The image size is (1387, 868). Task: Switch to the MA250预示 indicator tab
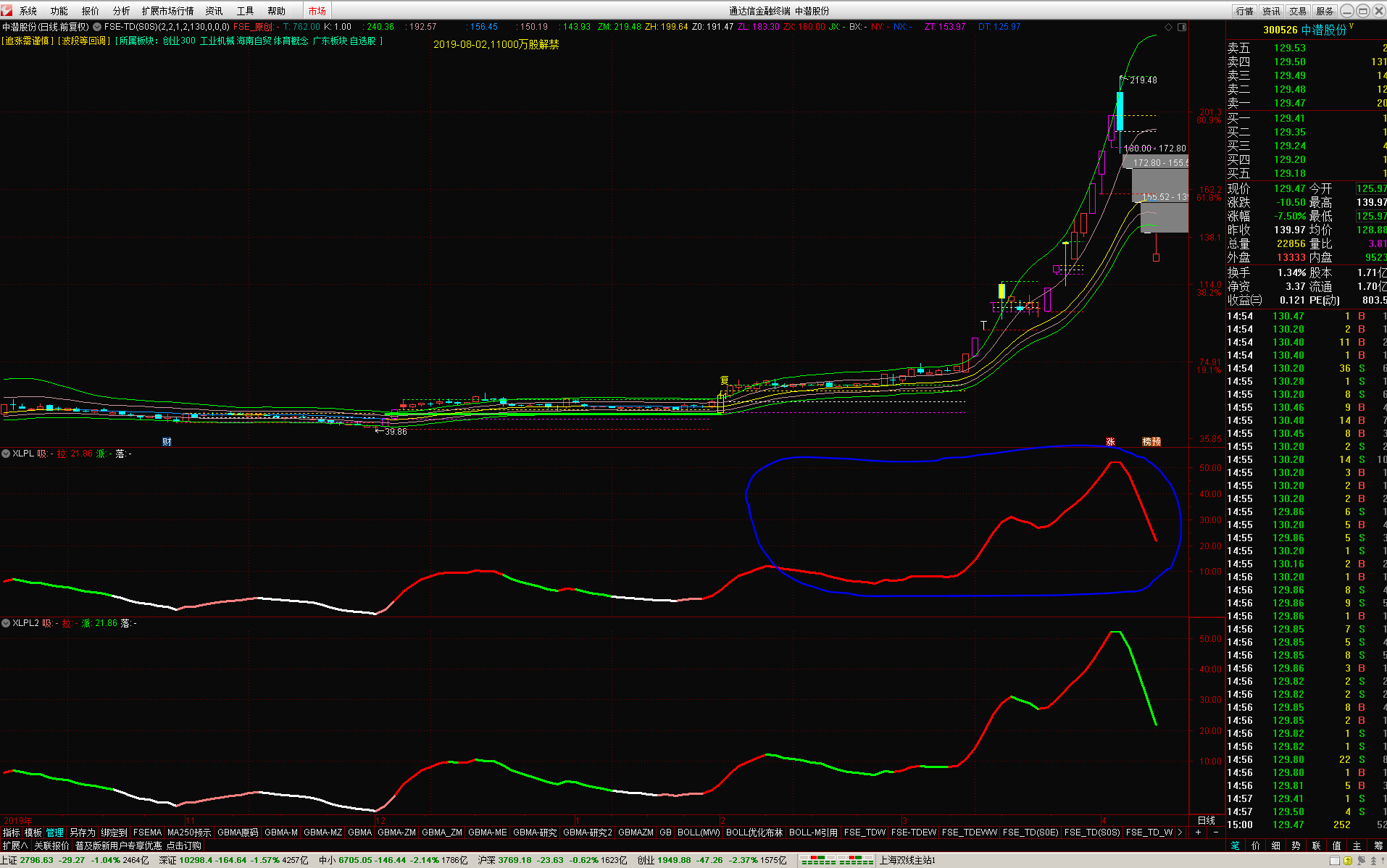point(189,832)
